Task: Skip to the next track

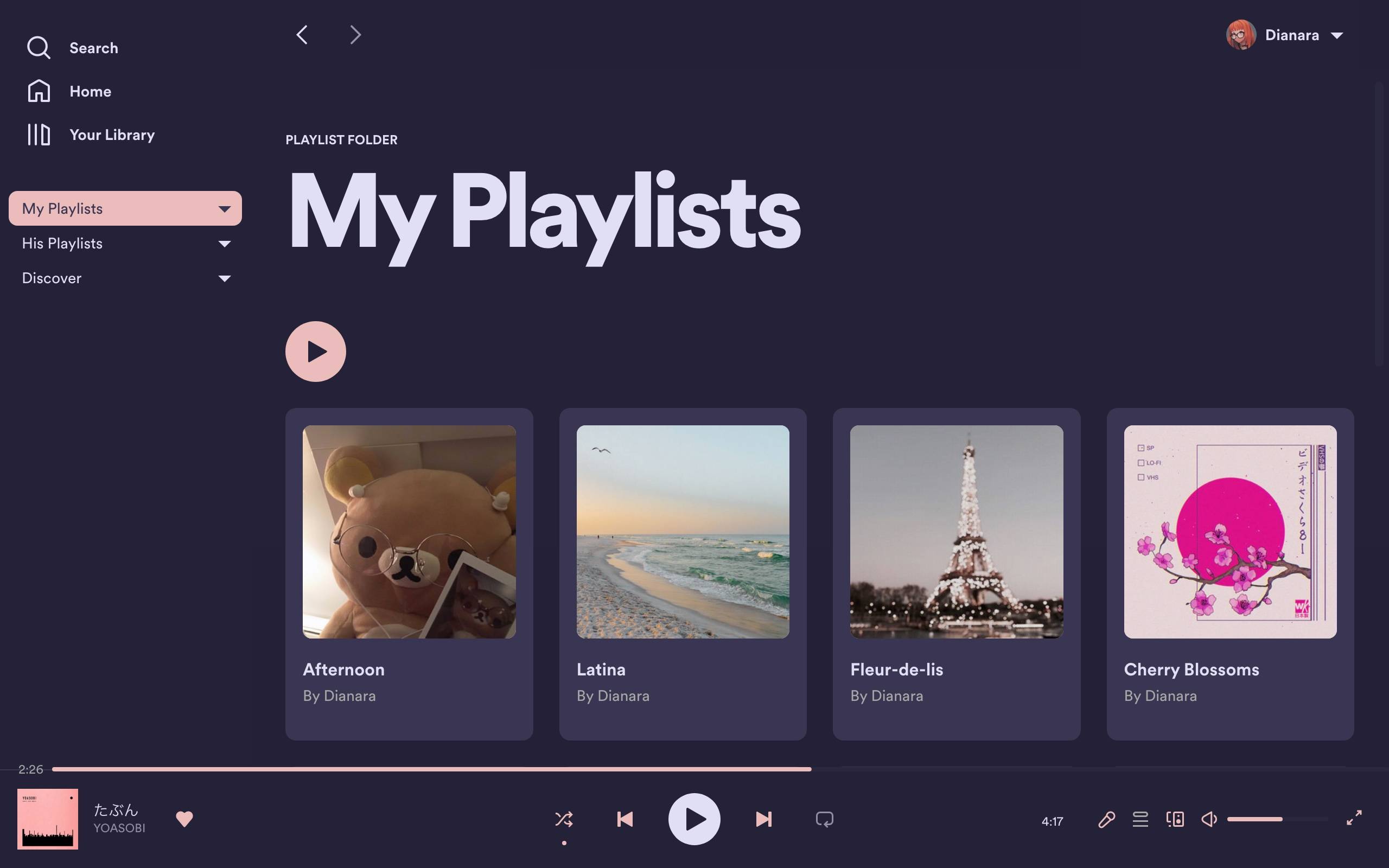Action: tap(764, 819)
